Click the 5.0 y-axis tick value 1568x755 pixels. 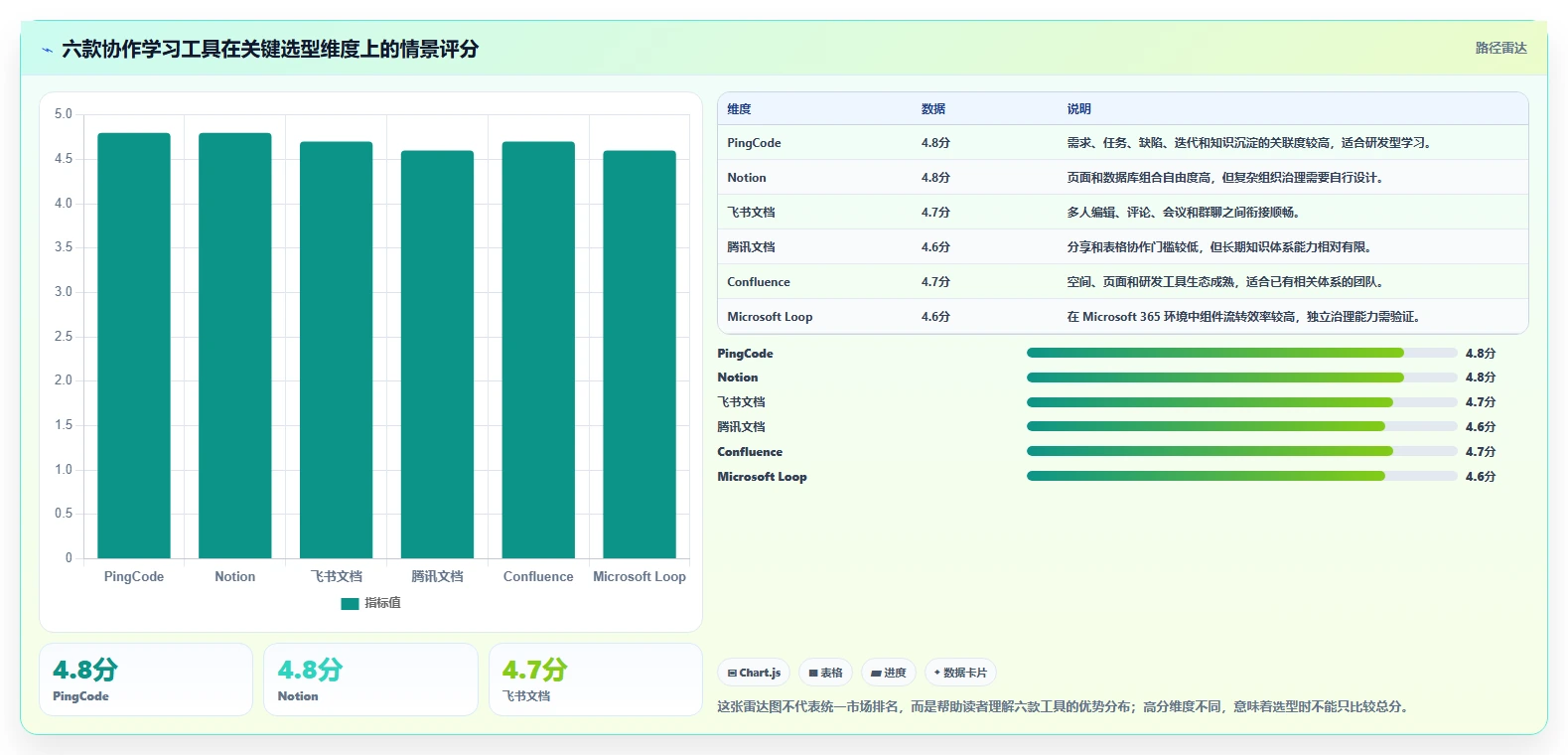pos(64,114)
